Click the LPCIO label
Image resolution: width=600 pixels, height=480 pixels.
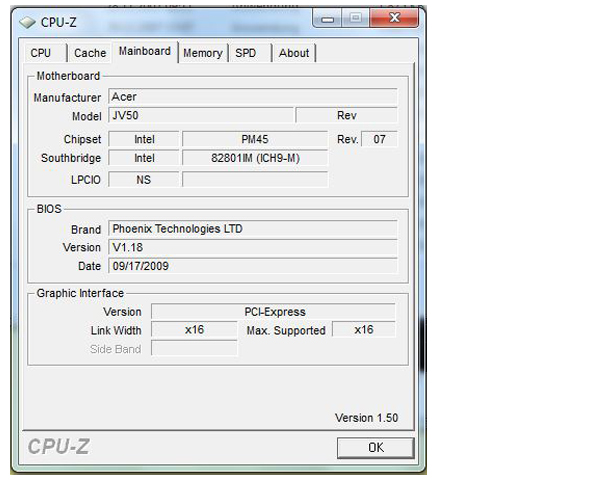[x=86, y=180]
